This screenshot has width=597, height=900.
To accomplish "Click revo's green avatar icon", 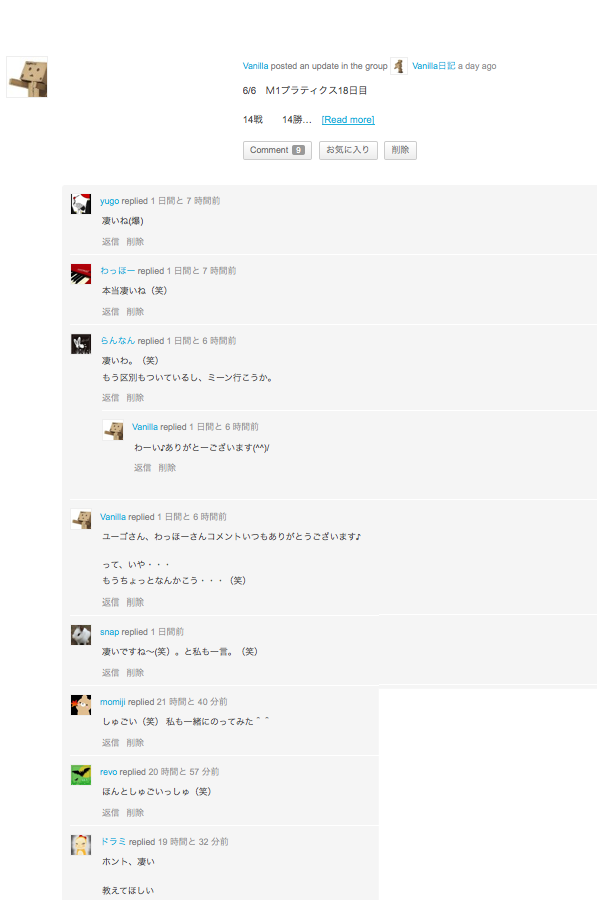I will [x=81, y=775].
